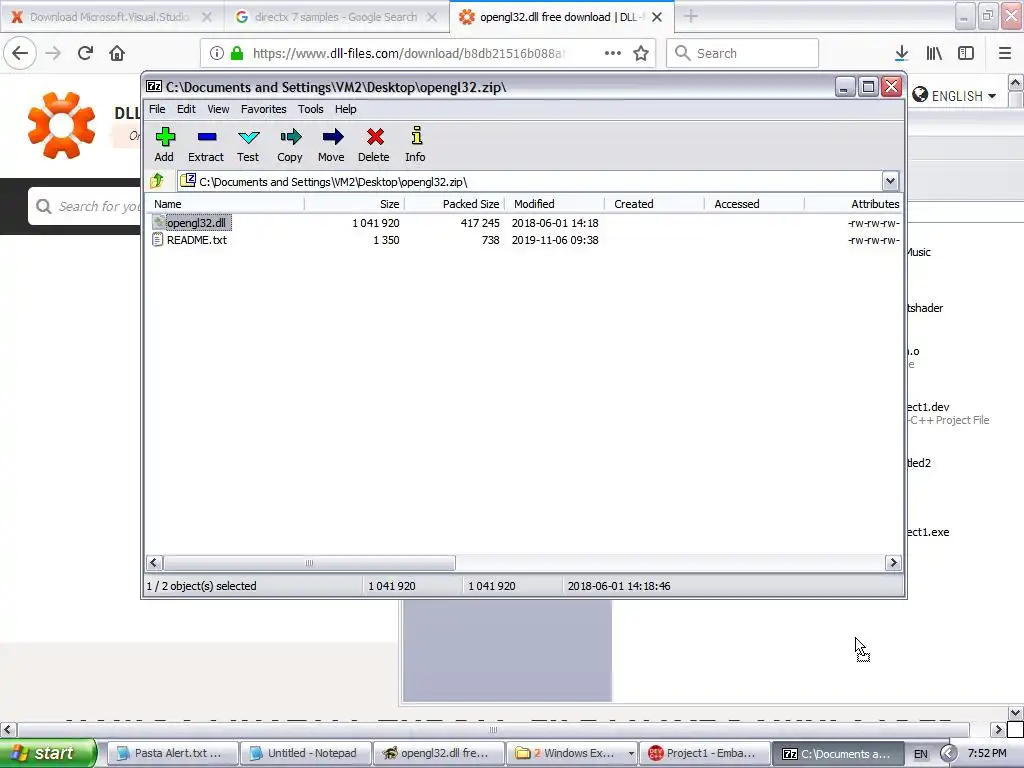This screenshot has width=1024, height=768.
Task: Go to Firefox home page icon
Action: pos(117,53)
